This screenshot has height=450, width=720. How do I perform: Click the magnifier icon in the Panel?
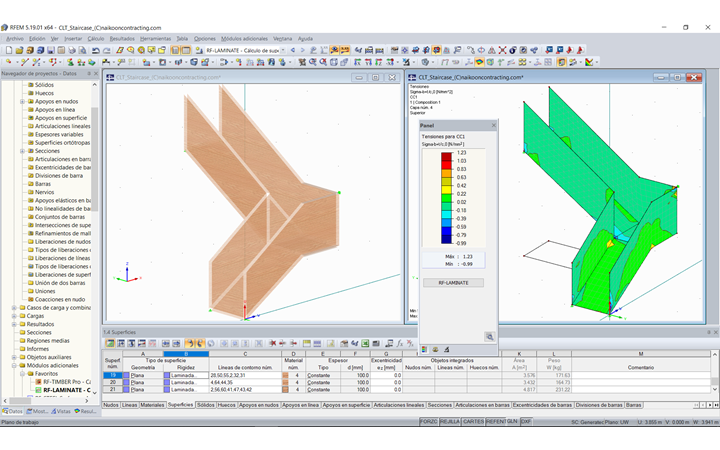[489, 337]
